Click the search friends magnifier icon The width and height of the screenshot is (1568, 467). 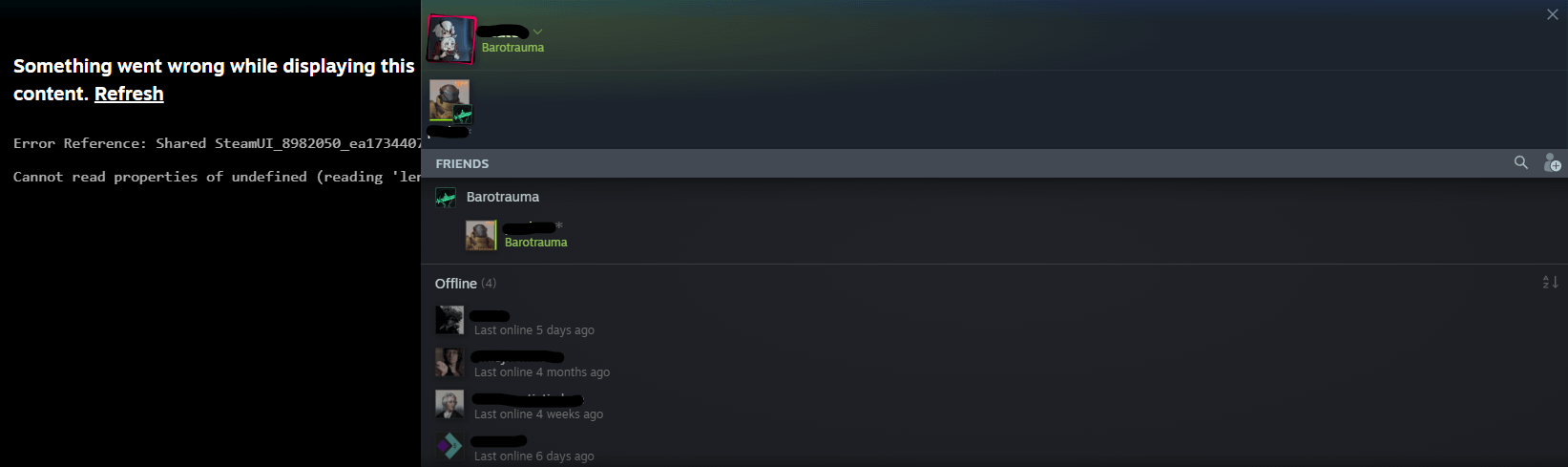click(x=1521, y=162)
